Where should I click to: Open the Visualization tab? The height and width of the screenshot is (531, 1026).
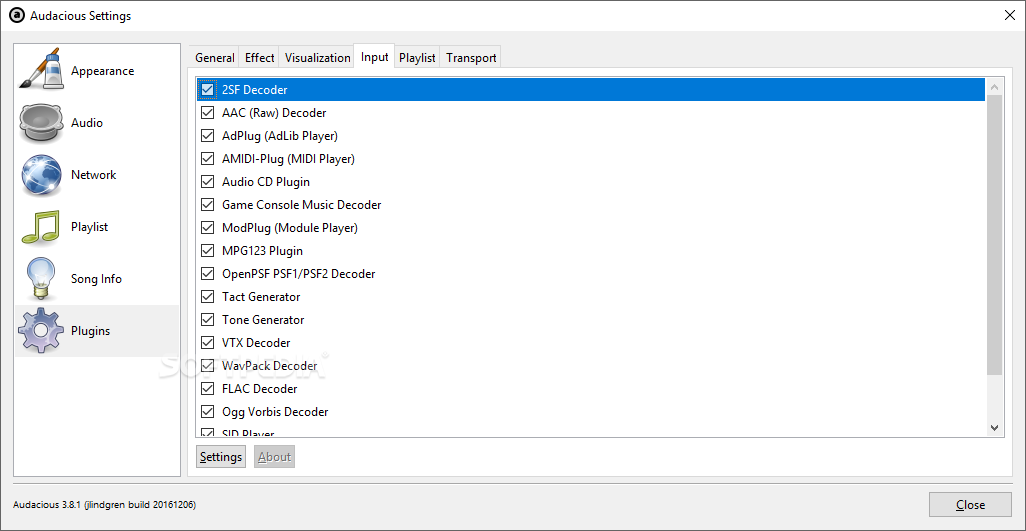(317, 58)
